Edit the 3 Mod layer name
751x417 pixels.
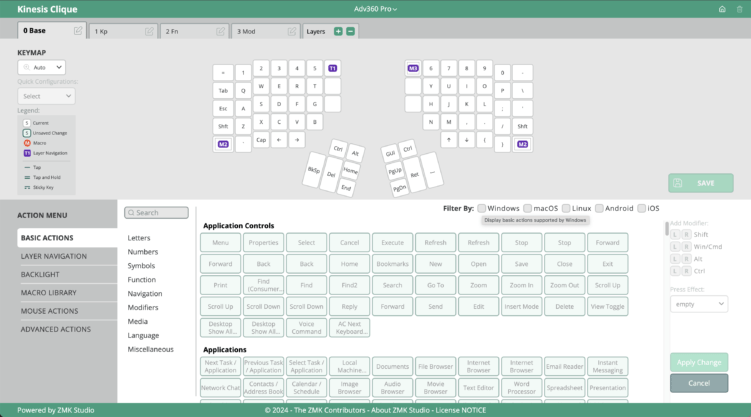tap(292, 31)
